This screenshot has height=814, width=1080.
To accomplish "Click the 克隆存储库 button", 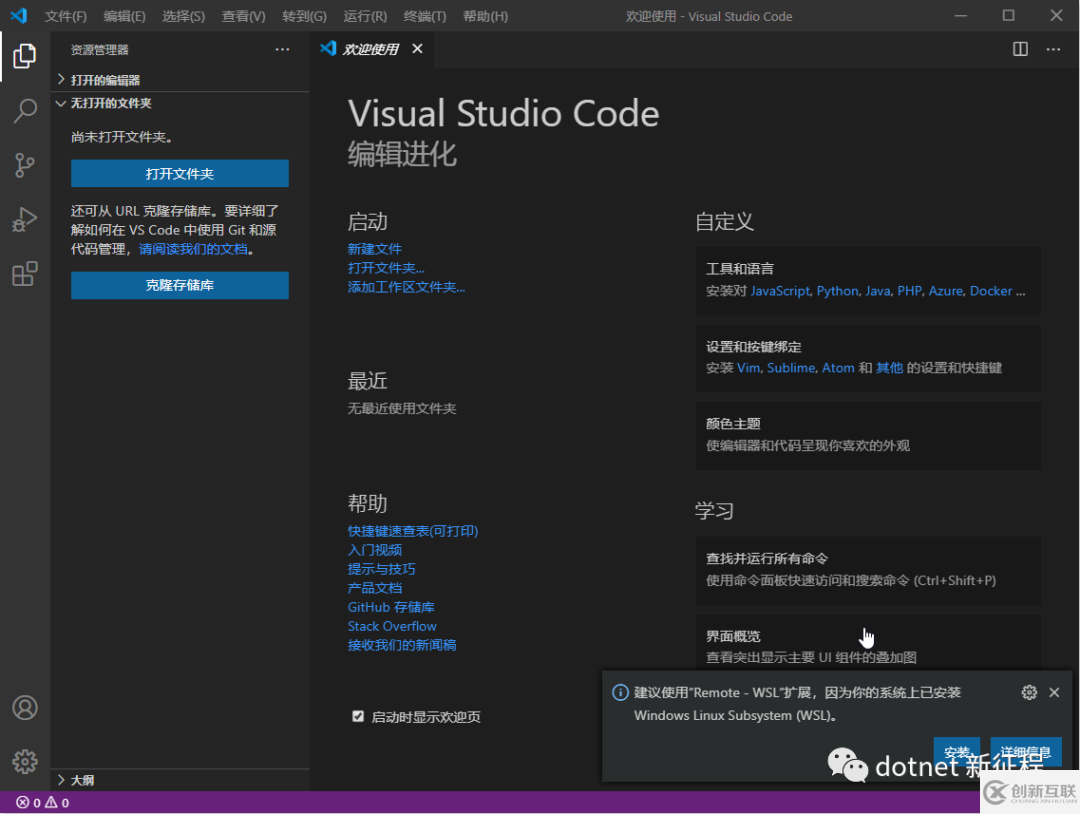I will point(180,285).
